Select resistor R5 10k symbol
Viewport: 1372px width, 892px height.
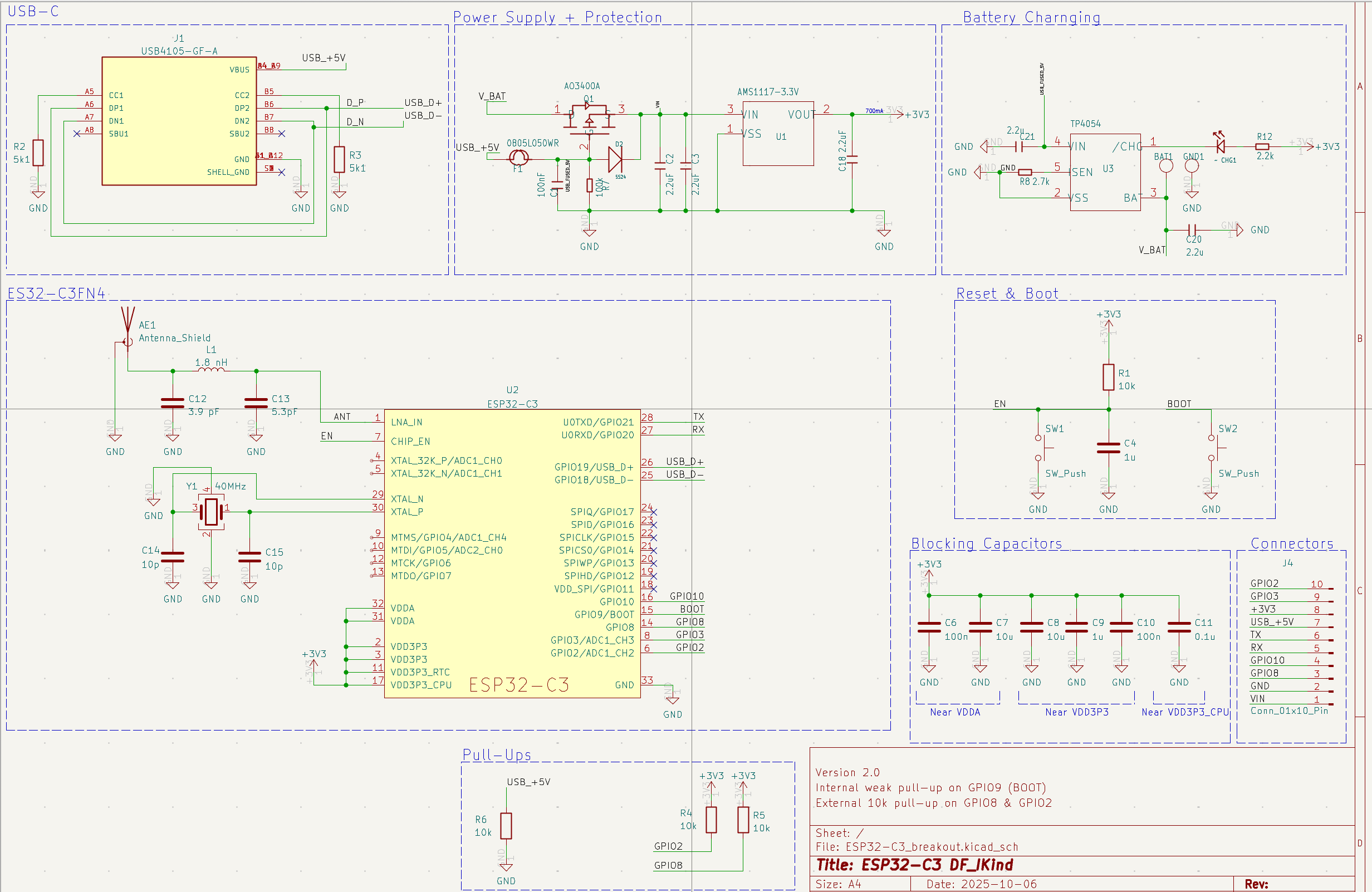pyautogui.click(x=743, y=820)
